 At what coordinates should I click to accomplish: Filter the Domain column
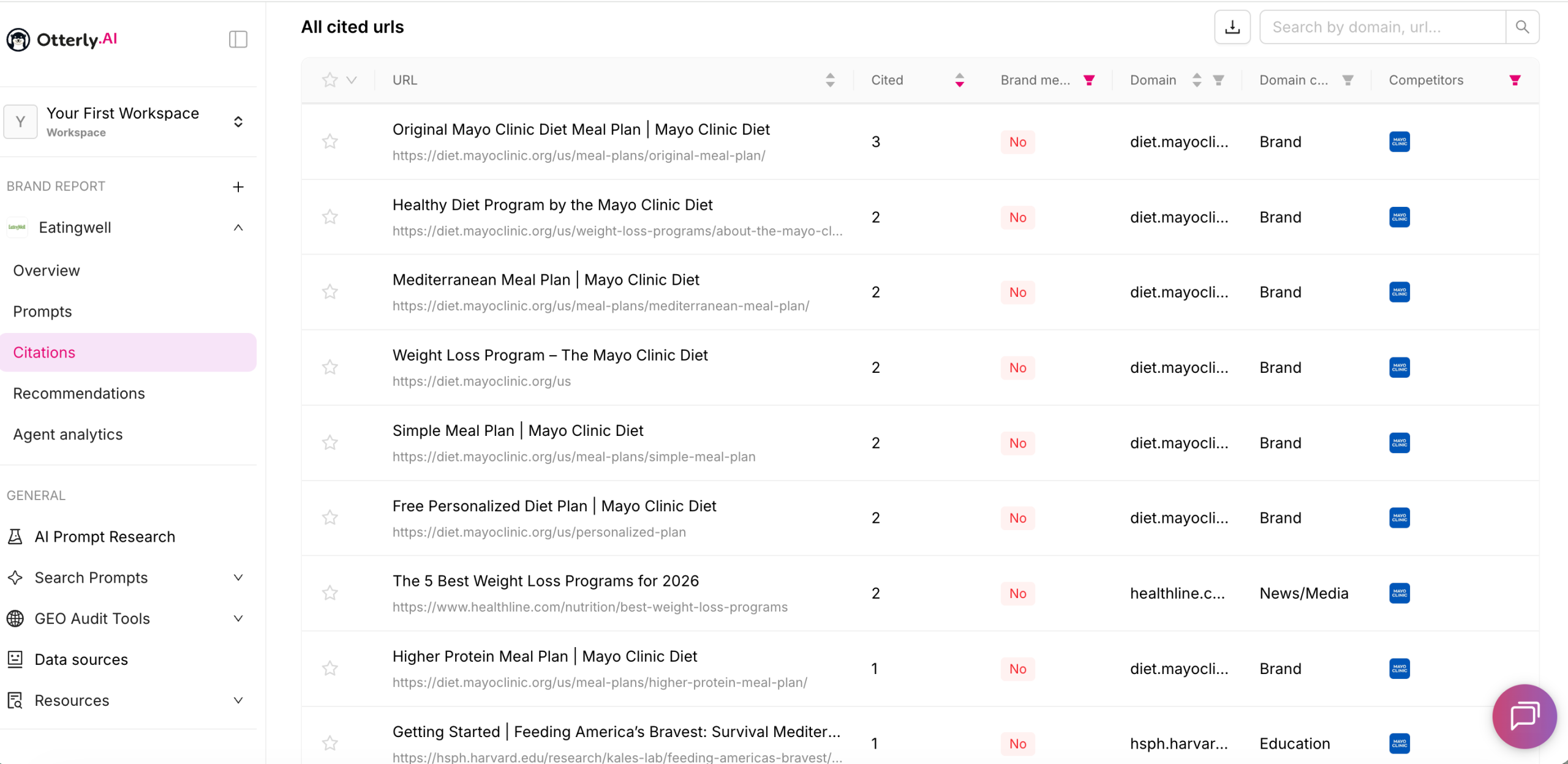1219,80
